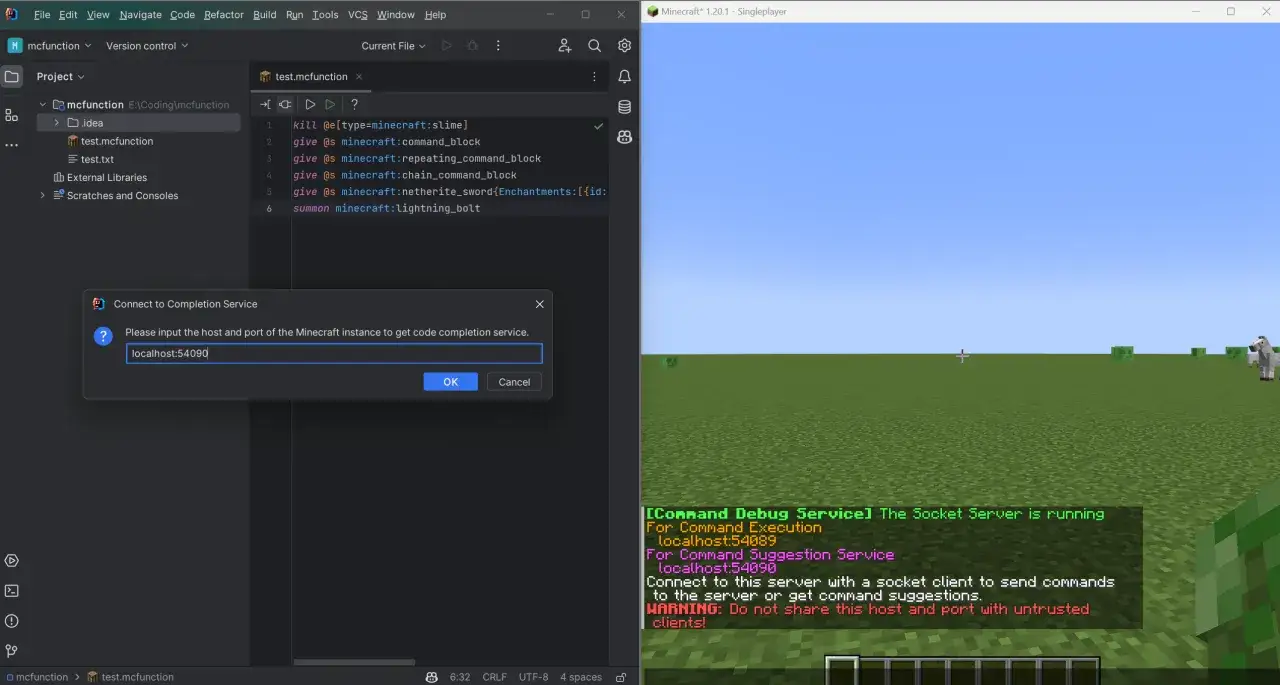This screenshot has height=685, width=1280.
Task: Open UTF-8 encoding selector
Action: [x=533, y=677]
